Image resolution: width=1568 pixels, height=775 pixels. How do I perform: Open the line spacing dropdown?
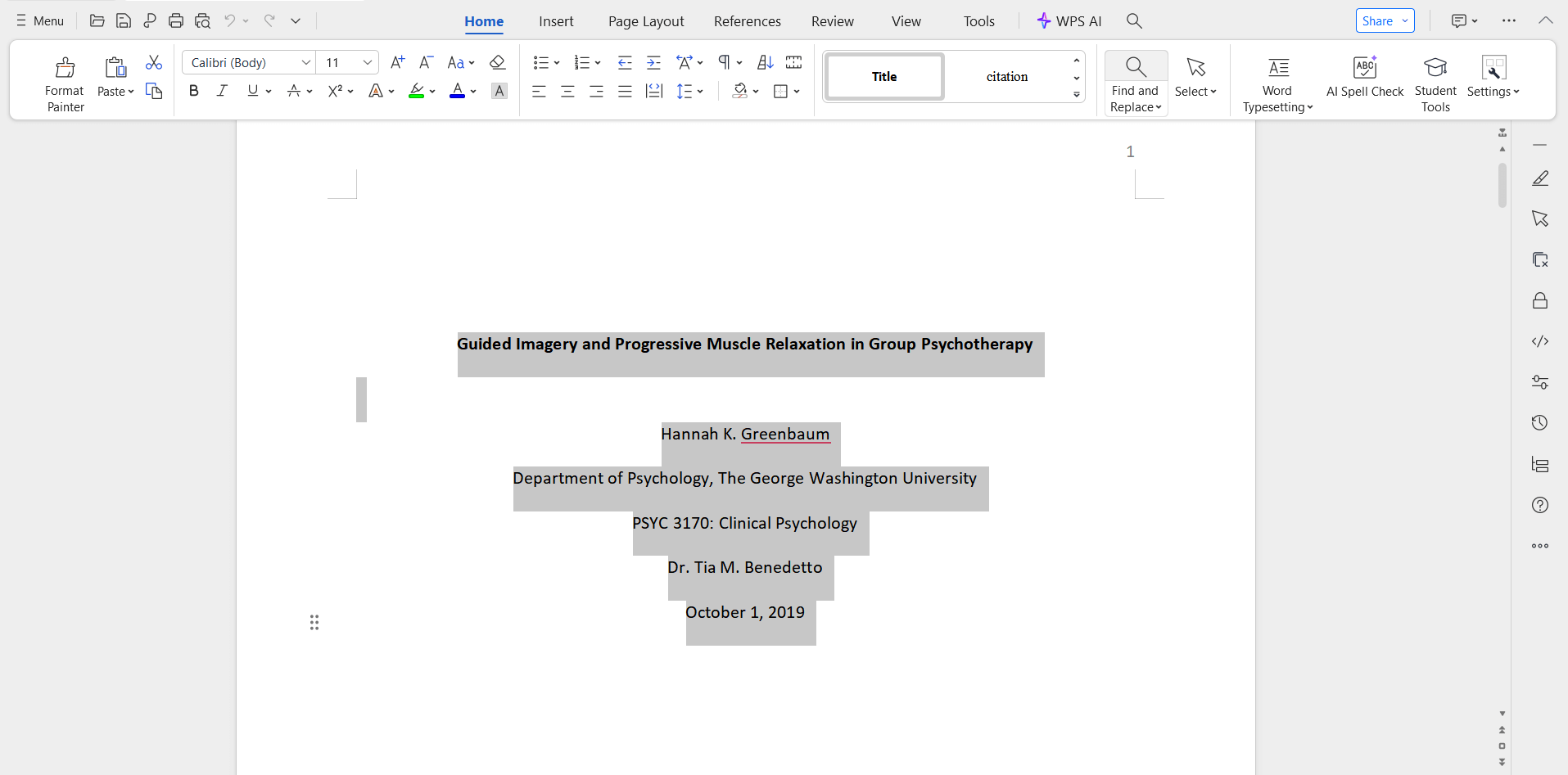[690, 91]
